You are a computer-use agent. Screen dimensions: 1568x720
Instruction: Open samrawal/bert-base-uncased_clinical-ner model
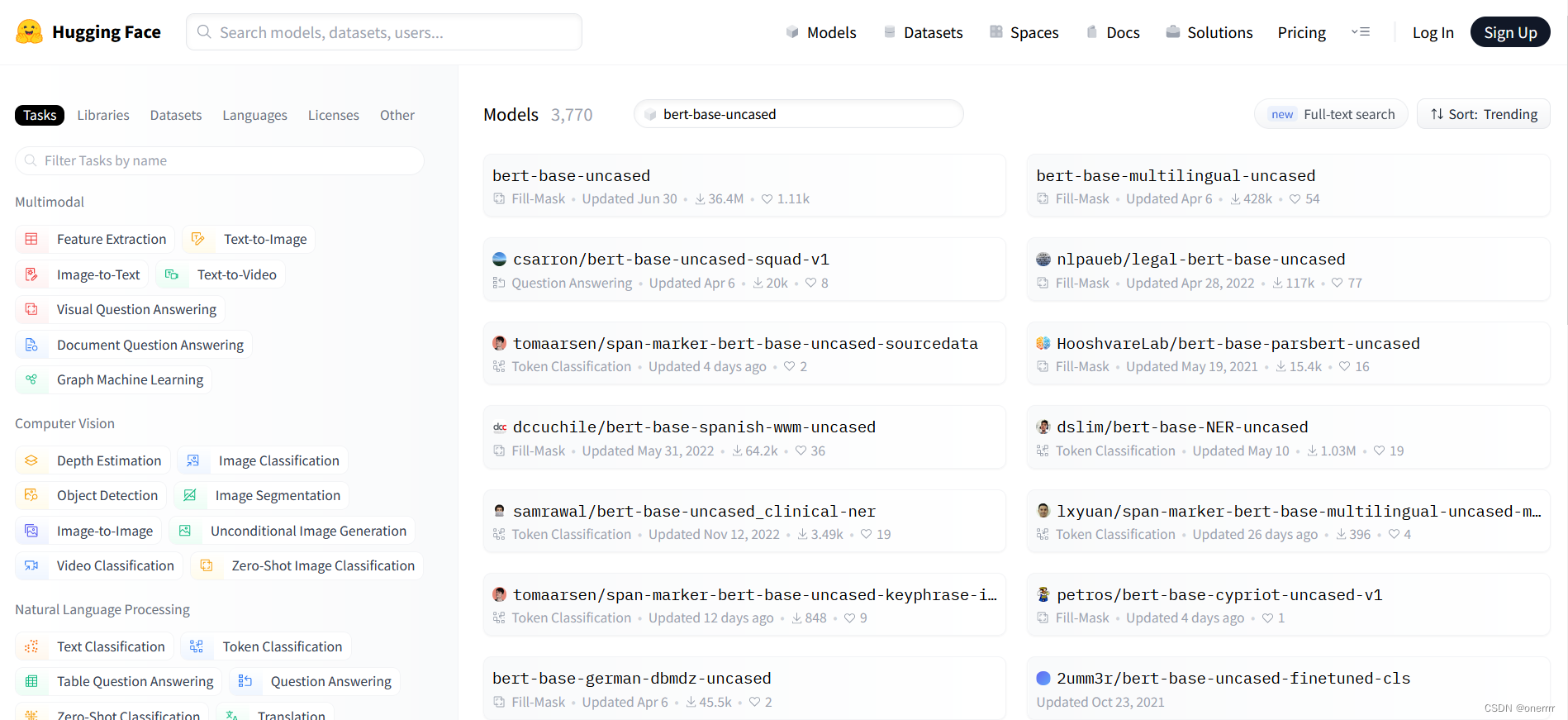pyautogui.click(x=744, y=522)
